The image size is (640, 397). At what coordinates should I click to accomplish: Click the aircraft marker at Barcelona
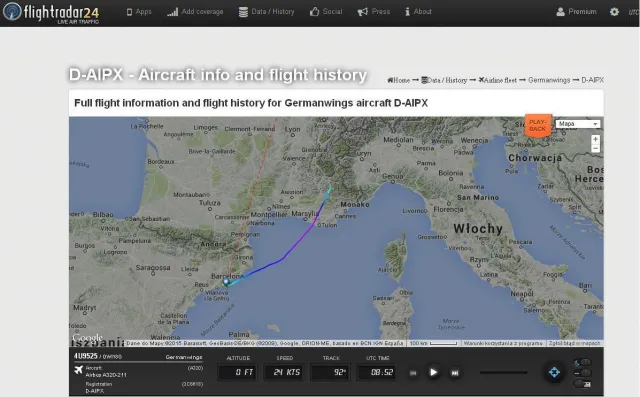point(226,282)
